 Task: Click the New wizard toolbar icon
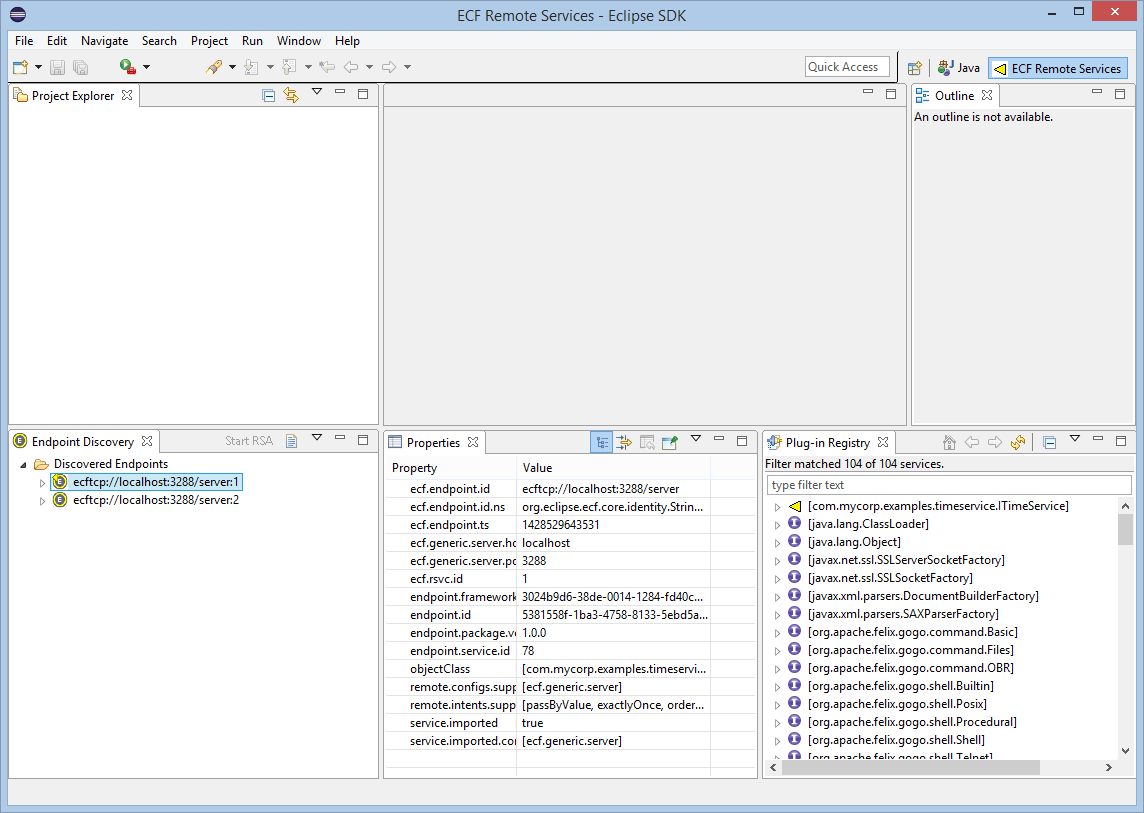(x=20, y=67)
